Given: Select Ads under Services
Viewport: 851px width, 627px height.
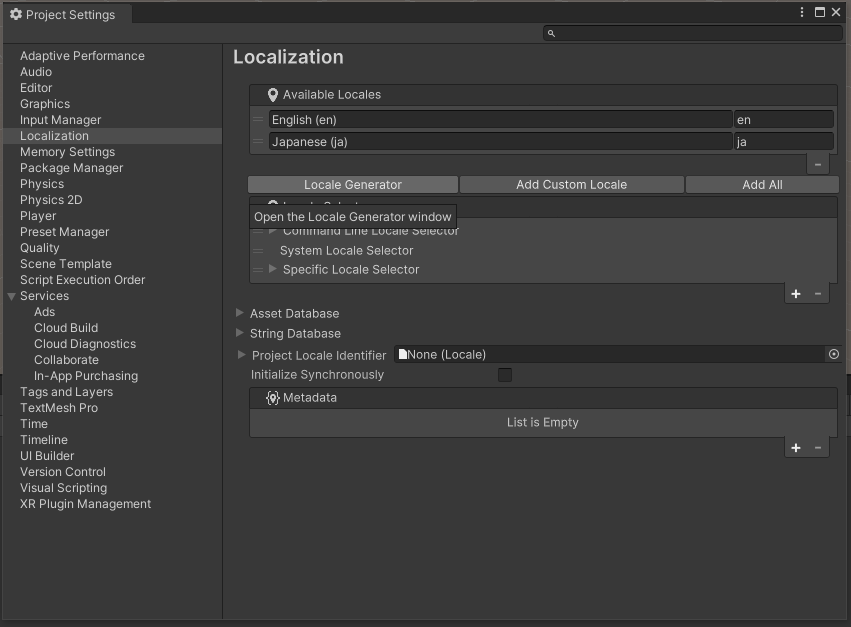Looking at the screenshot, I should pos(45,312).
